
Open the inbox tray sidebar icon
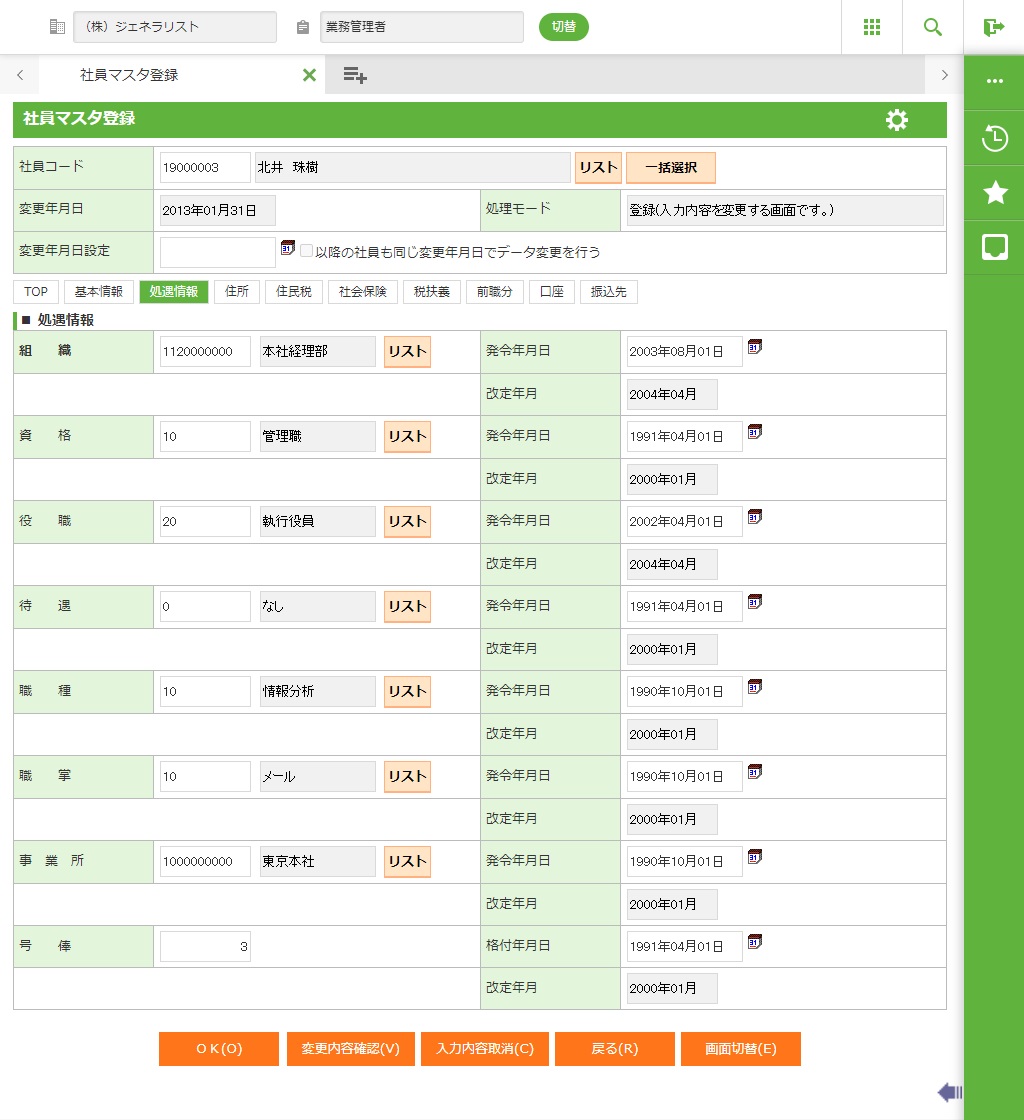(994, 247)
